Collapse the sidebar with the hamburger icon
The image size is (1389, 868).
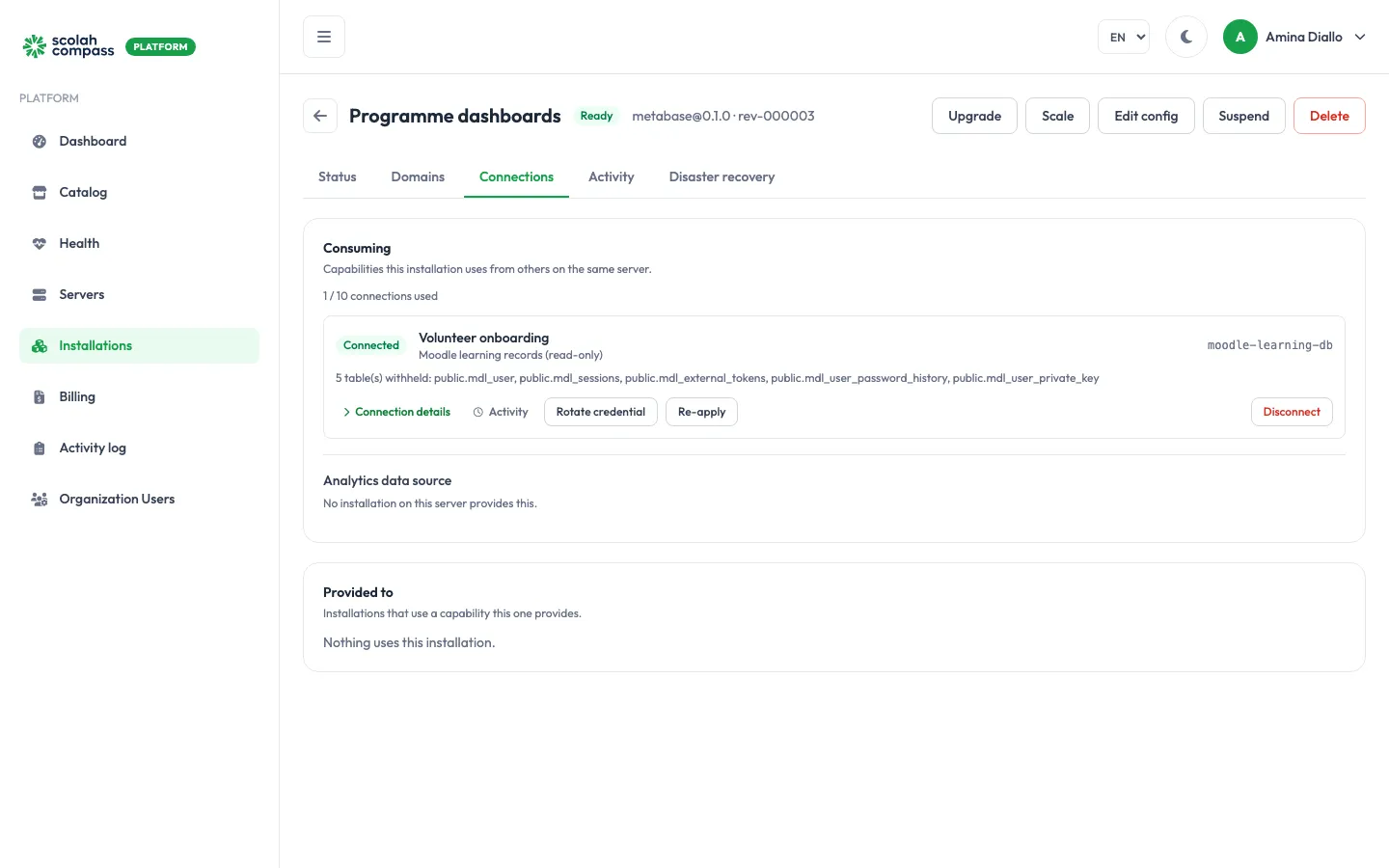click(x=324, y=37)
